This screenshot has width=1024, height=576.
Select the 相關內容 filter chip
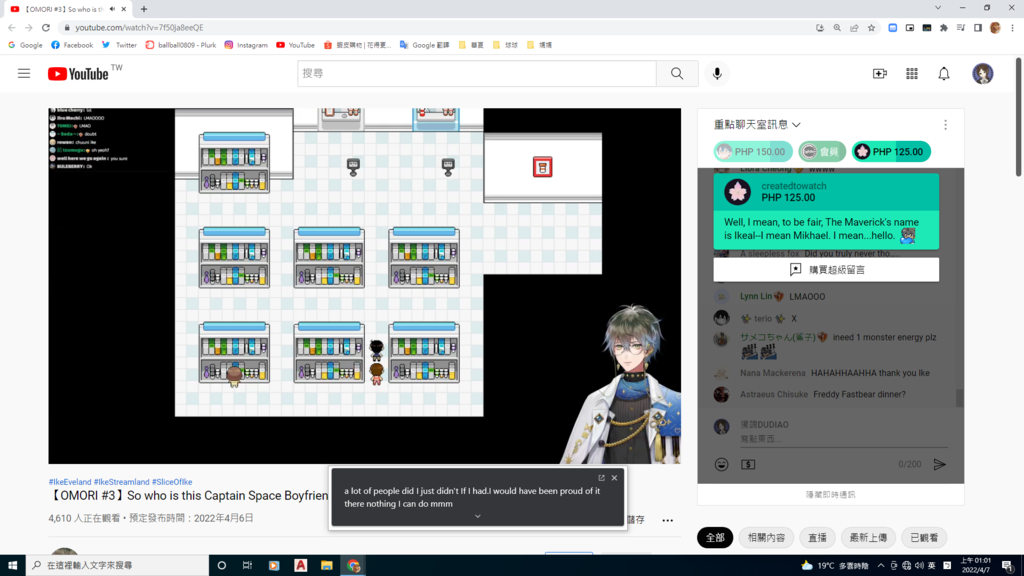767,538
